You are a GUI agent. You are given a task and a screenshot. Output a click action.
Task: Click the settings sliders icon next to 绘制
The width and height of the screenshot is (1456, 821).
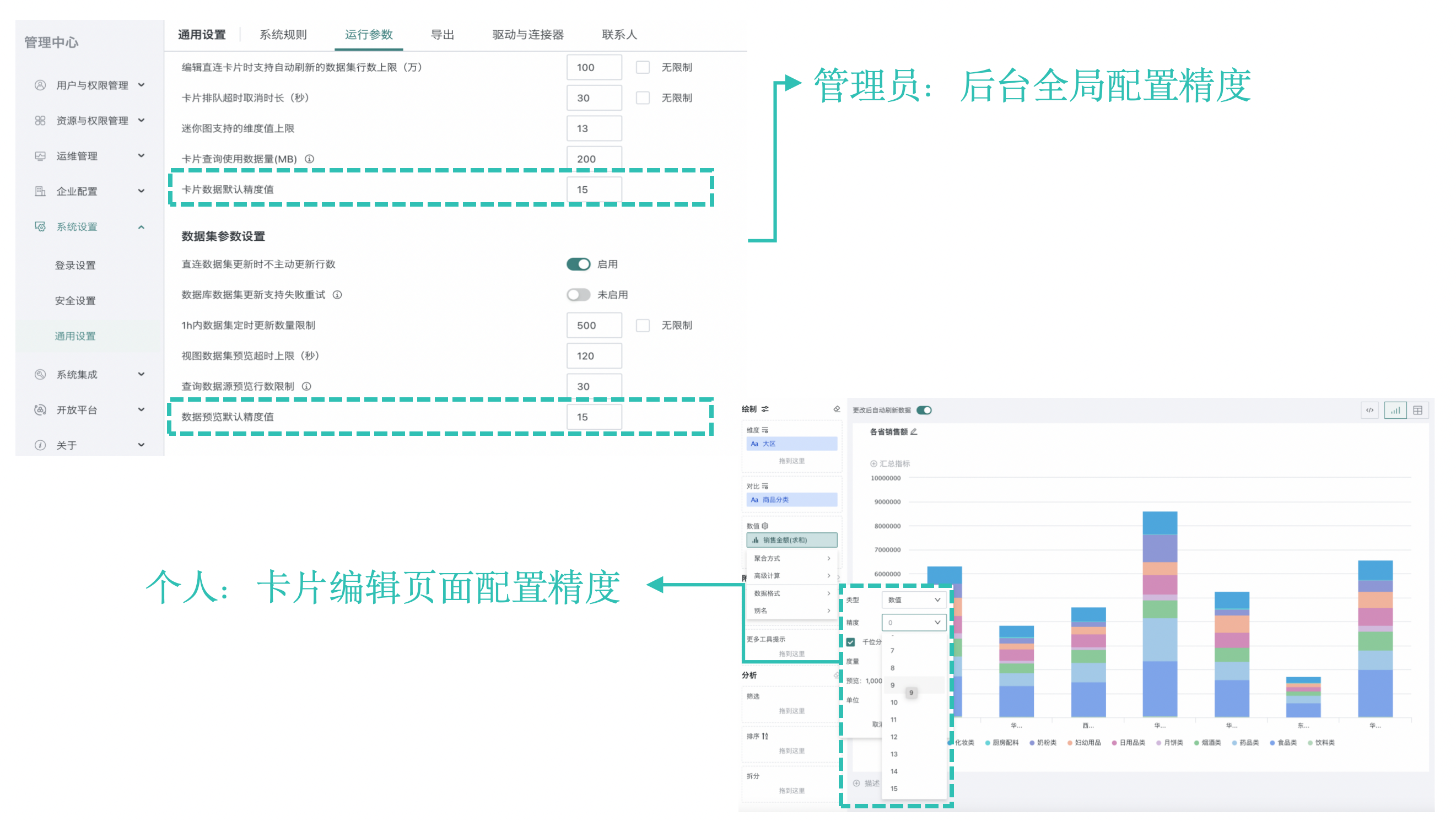pyautogui.click(x=765, y=408)
